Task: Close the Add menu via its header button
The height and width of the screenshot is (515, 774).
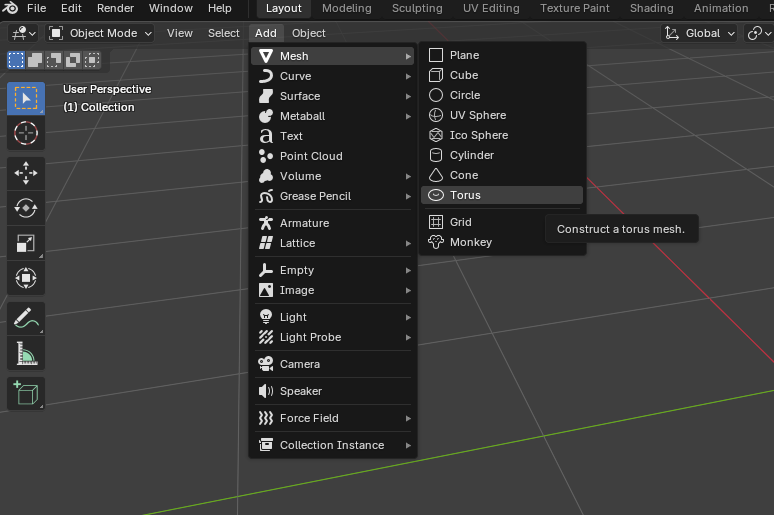Action: (266, 33)
